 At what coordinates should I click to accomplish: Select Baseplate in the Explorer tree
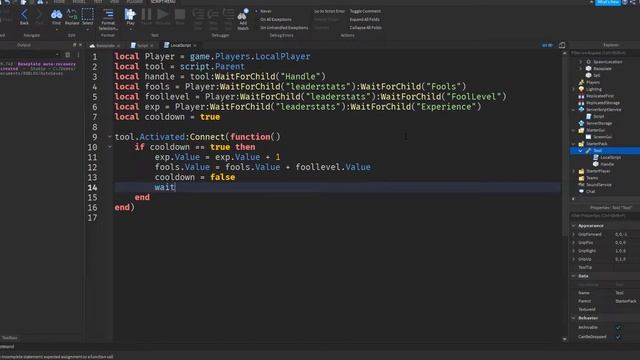click(602, 69)
